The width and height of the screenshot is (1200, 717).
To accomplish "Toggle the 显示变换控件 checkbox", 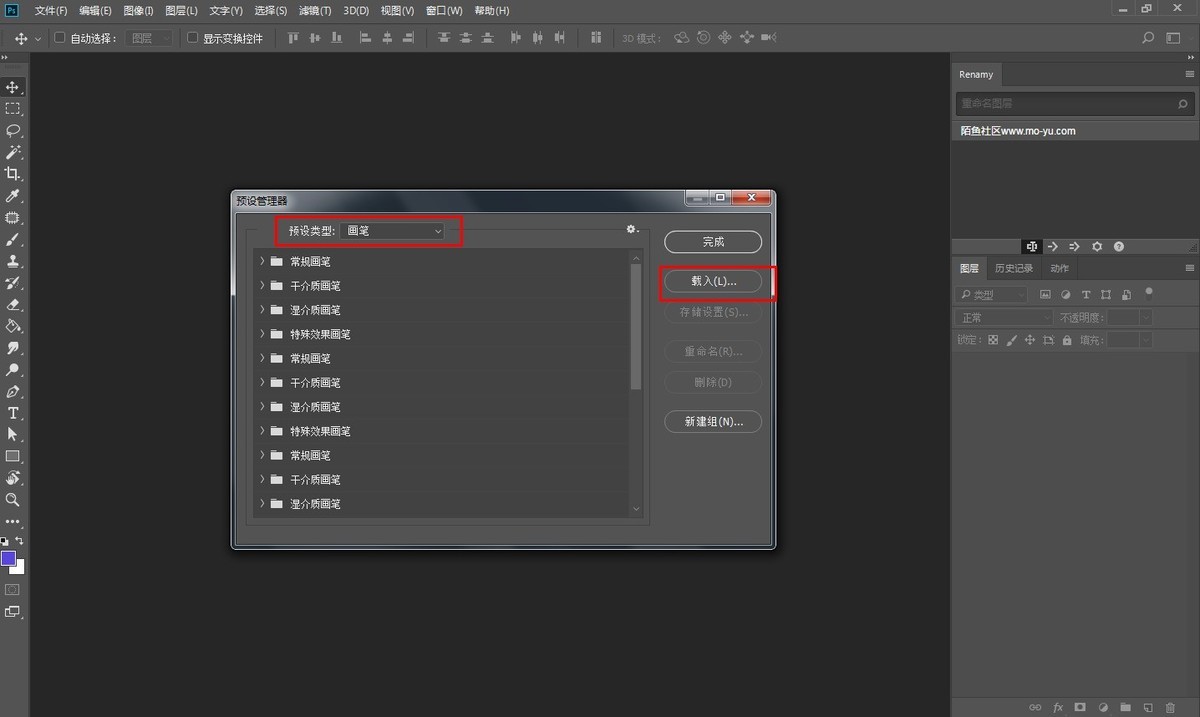I will pyautogui.click(x=193, y=38).
